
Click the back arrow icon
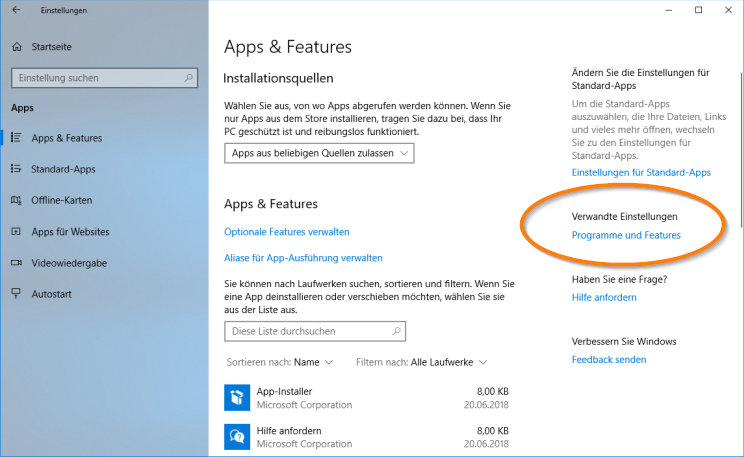point(15,10)
